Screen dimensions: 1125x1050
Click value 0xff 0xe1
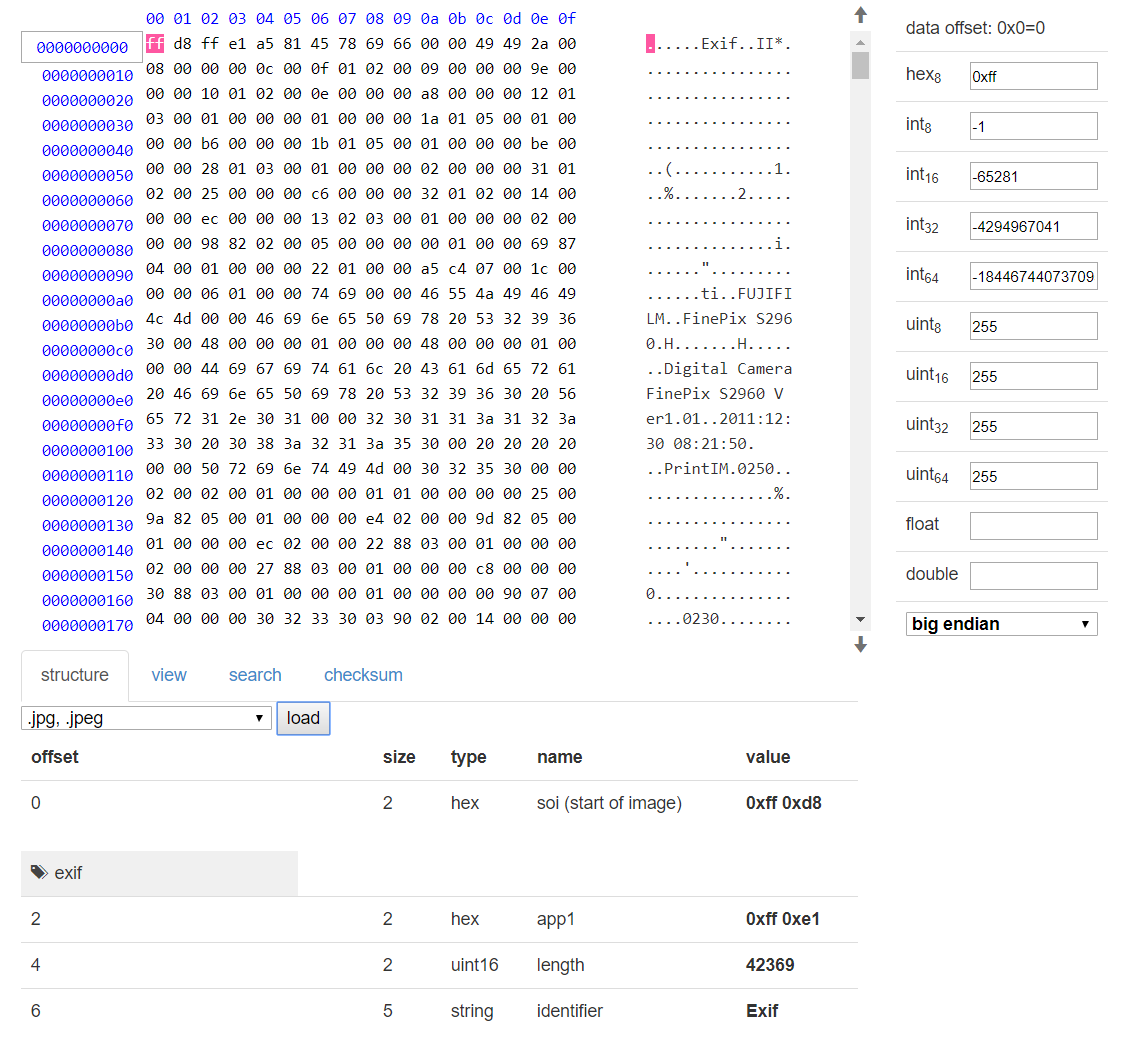(783, 919)
